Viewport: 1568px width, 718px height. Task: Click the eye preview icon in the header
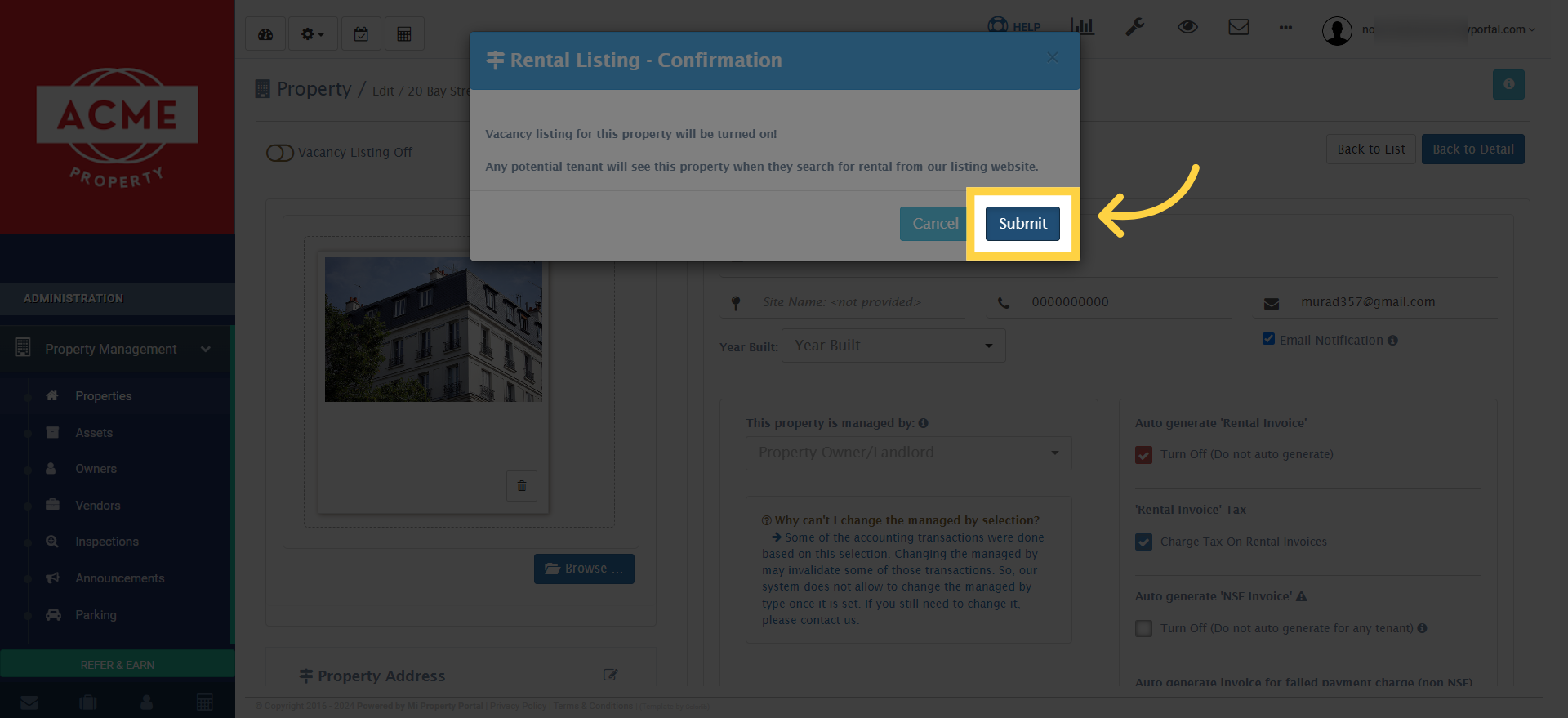click(x=1187, y=27)
